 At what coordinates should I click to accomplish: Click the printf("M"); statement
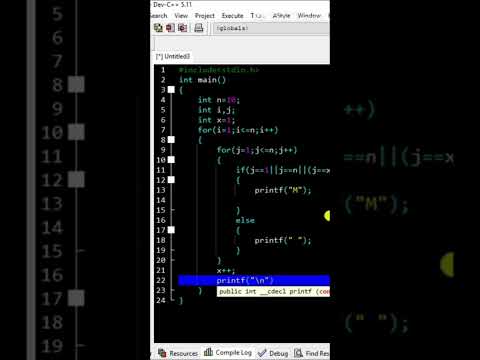(x=283, y=190)
